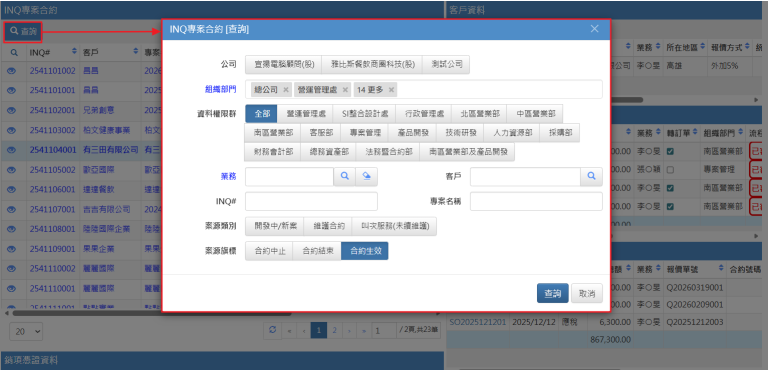The width and height of the screenshot is (768, 370).
Task: Toggle 維護合約 in 案源類別
Action: (327, 226)
